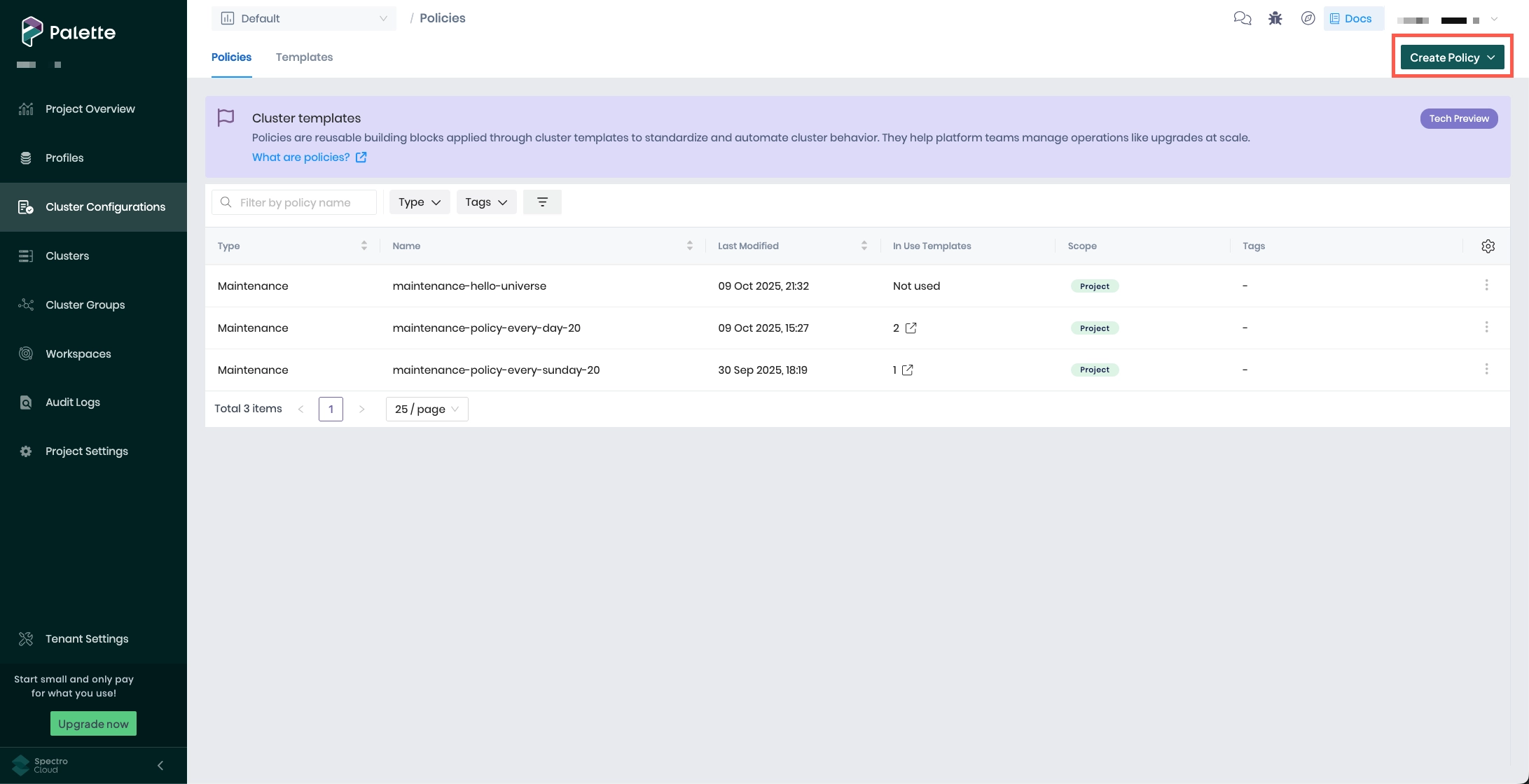Open the Project Overview section
1529x784 pixels.
coord(90,108)
